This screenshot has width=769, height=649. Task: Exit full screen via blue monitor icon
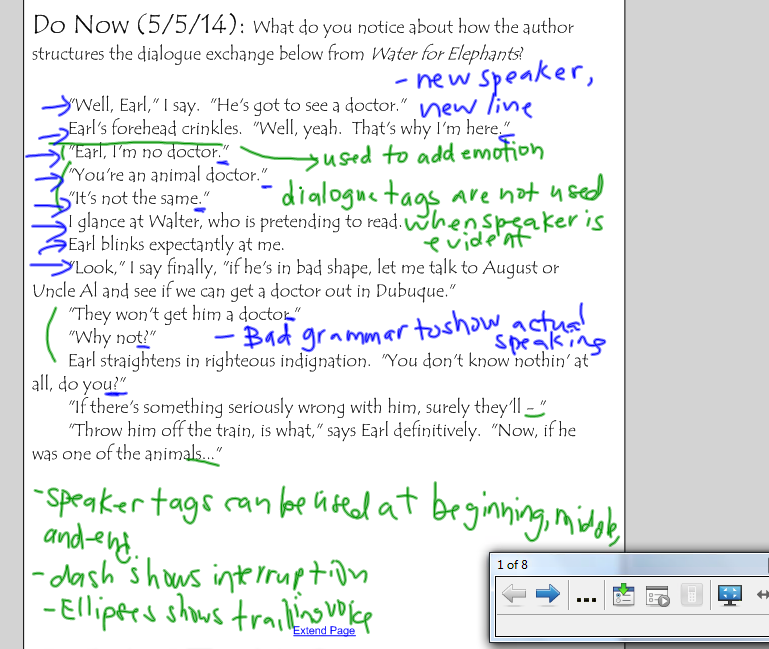pyautogui.click(x=730, y=595)
